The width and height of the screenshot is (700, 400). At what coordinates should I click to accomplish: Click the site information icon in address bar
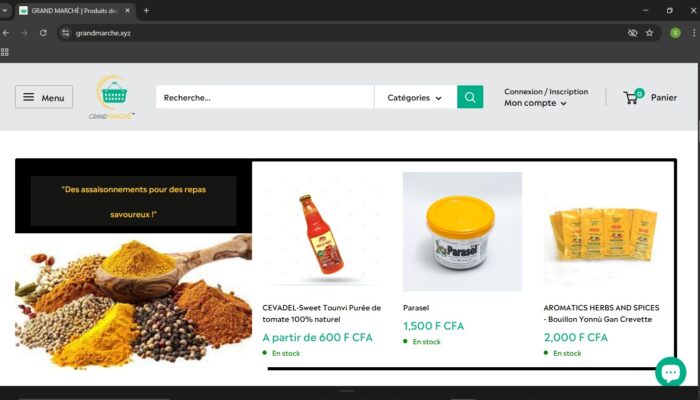[x=66, y=33]
